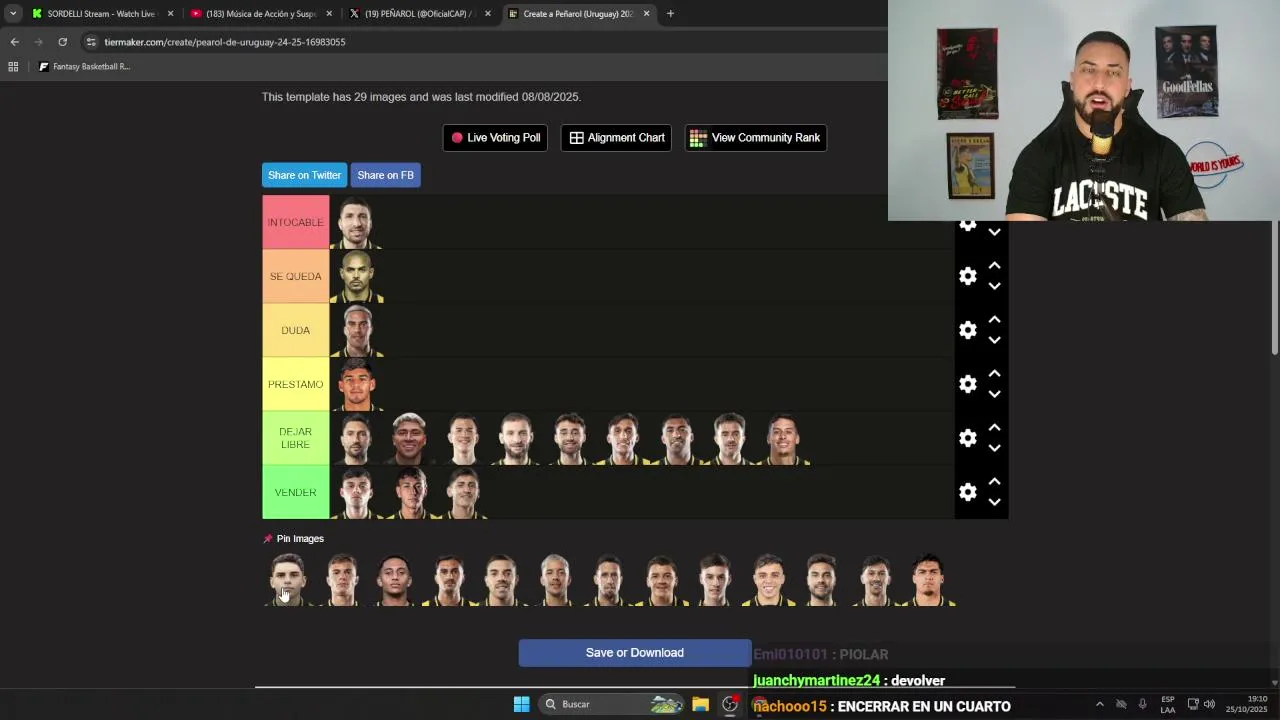The image size is (1280, 720).
Task: Open settings gear for DUDA tier
Action: [967, 330]
